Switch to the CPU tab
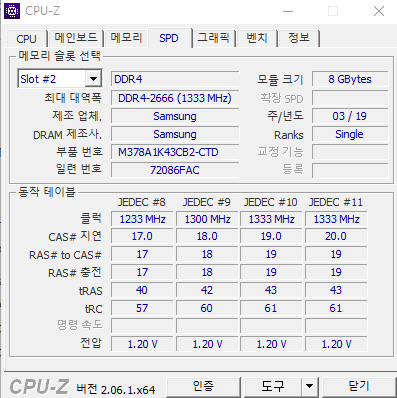The image size is (397, 398). click(x=26, y=38)
